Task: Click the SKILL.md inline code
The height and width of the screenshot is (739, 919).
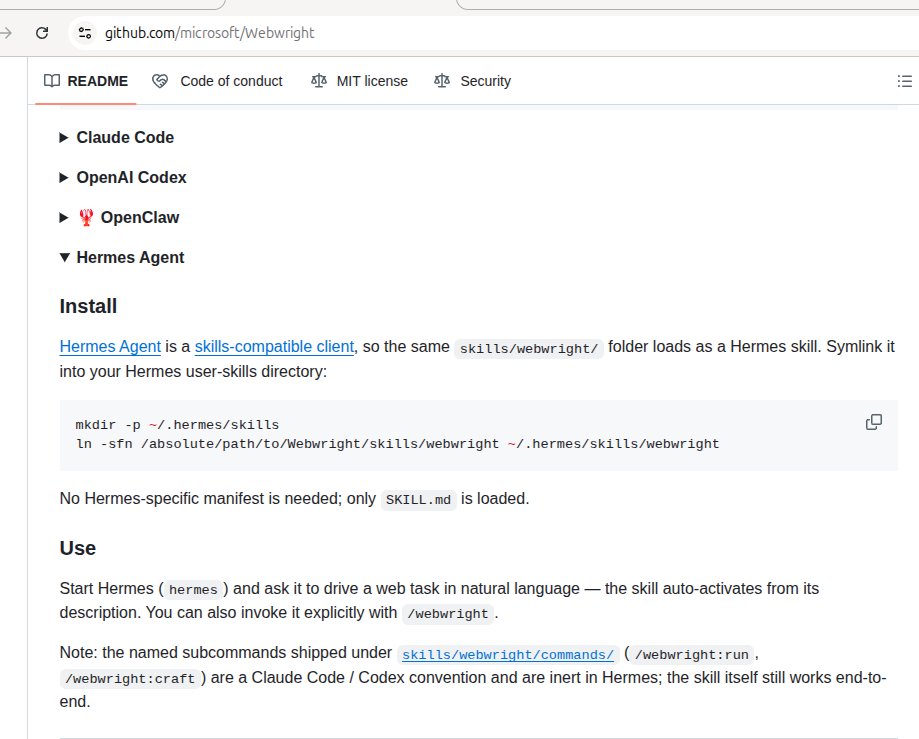Action: (418, 500)
